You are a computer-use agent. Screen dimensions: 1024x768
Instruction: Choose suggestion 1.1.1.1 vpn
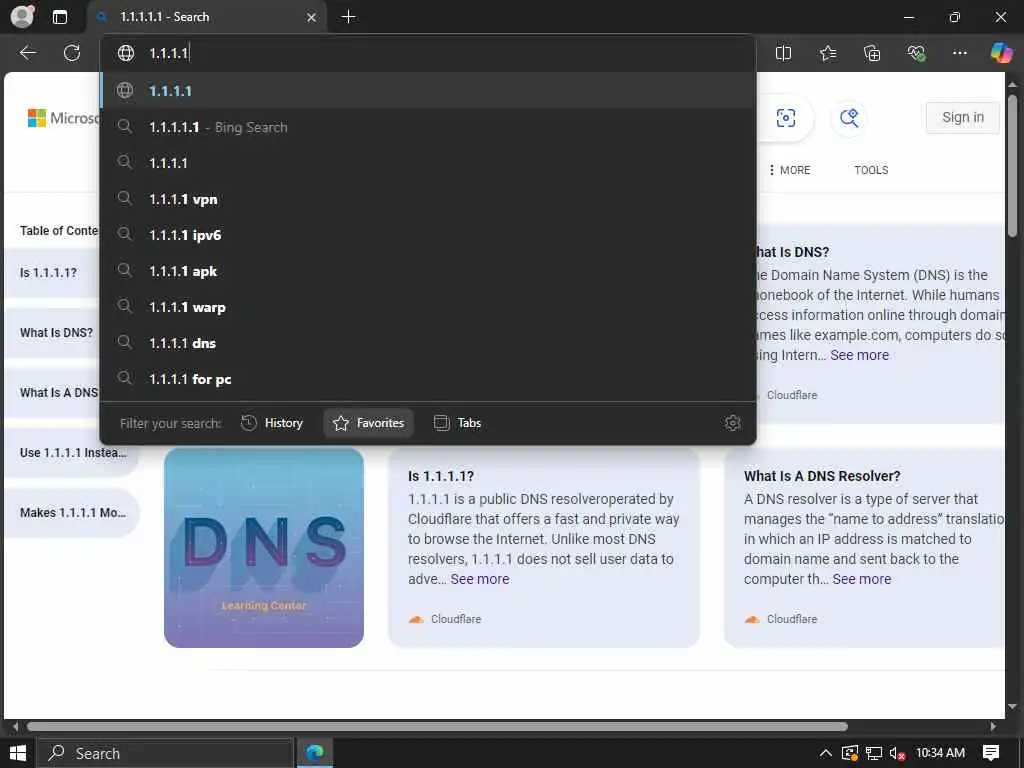point(428,199)
